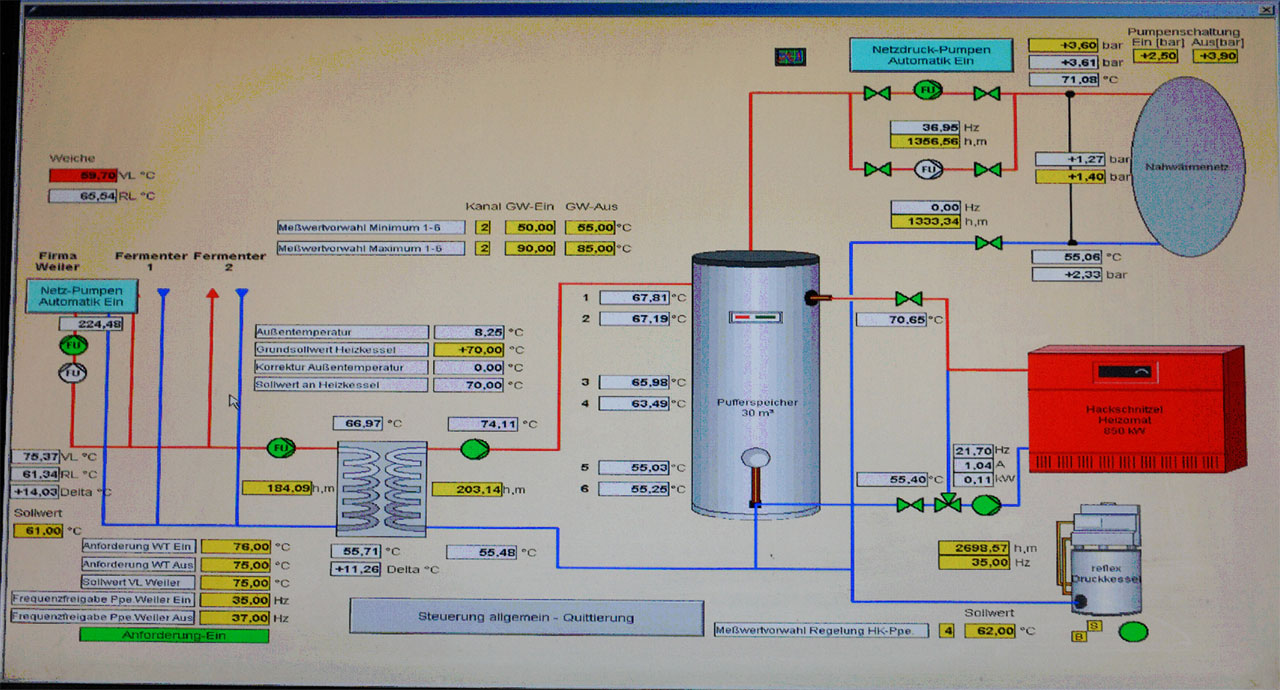
Task: Edit the Anforderung WT Ein 76,00 value
Action: coord(234,547)
